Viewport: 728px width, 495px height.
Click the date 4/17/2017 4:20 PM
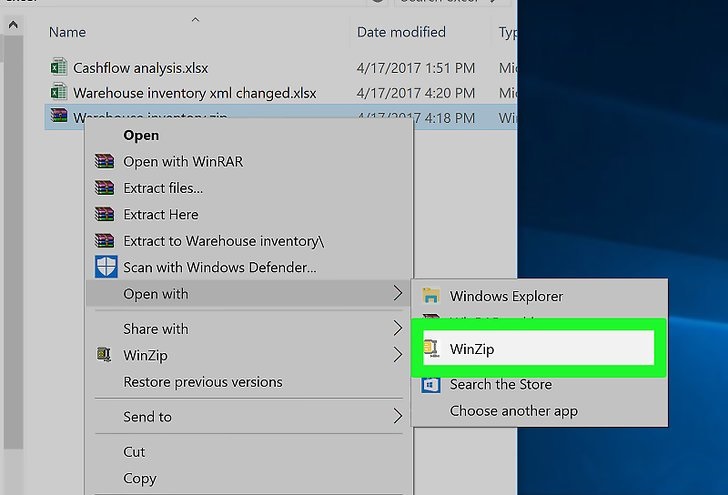click(x=416, y=93)
